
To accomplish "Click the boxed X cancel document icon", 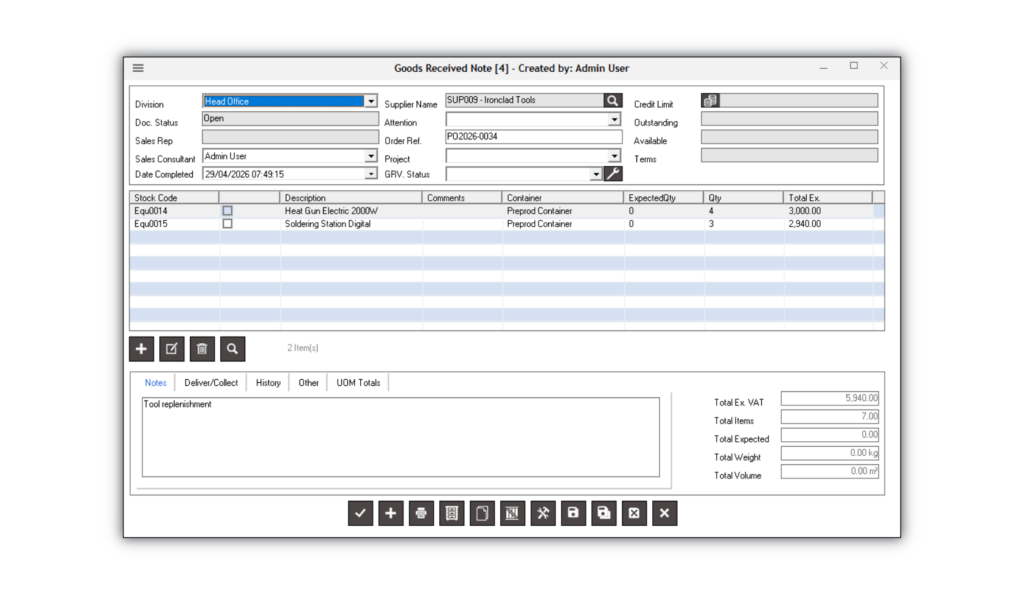I will pos(634,513).
